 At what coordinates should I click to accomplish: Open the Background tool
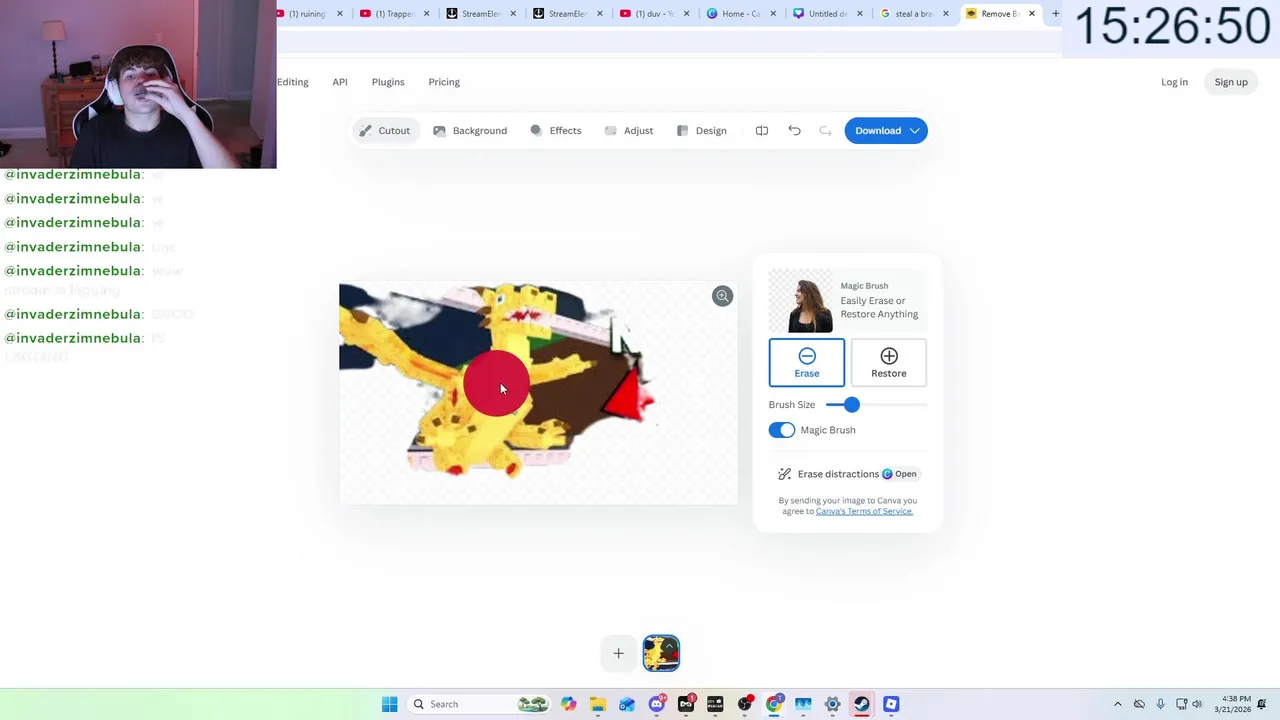[470, 131]
